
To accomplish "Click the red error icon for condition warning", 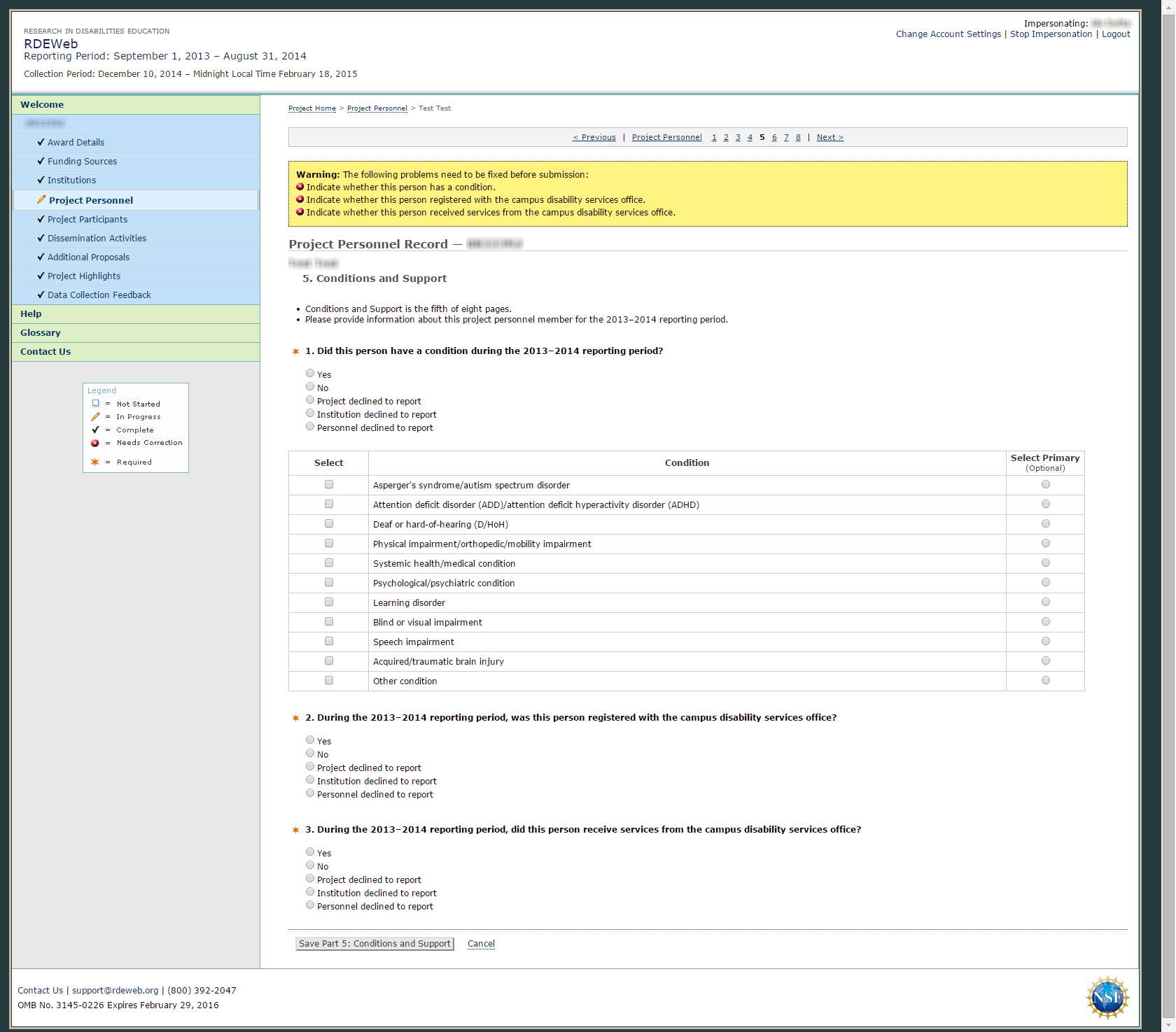I will (300, 187).
